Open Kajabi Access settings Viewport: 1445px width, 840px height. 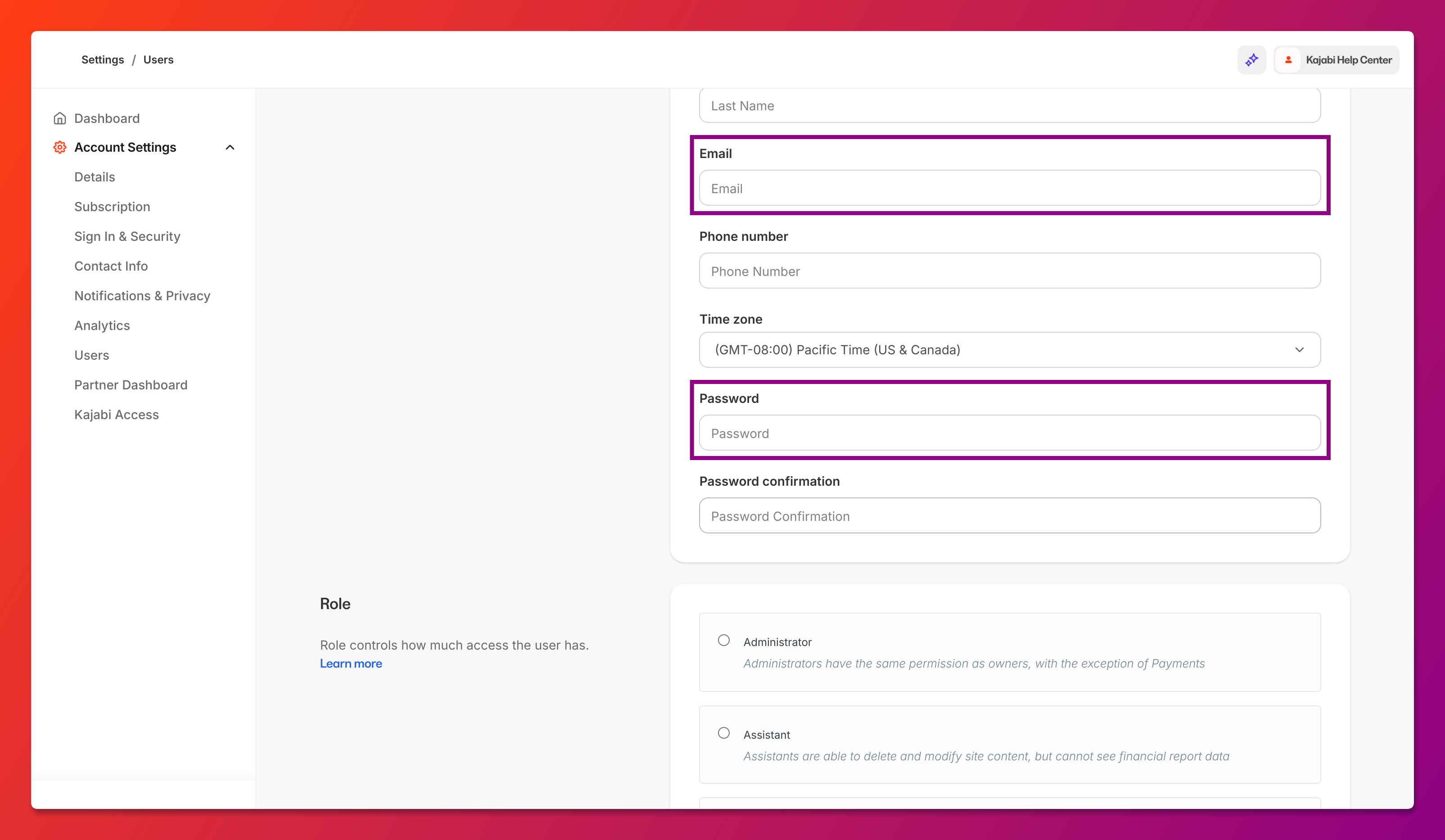coord(117,415)
